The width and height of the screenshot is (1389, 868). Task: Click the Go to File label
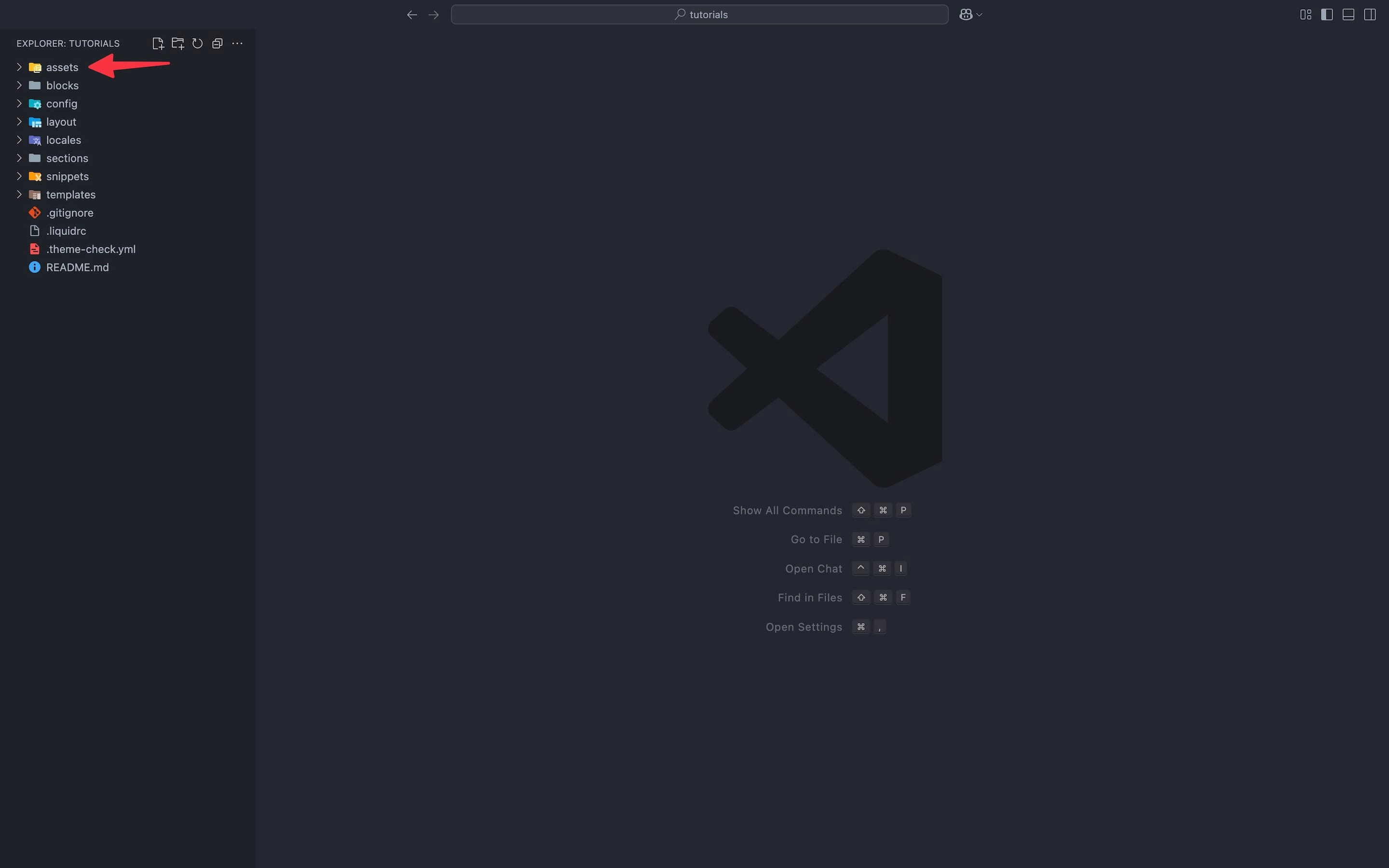(817, 540)
